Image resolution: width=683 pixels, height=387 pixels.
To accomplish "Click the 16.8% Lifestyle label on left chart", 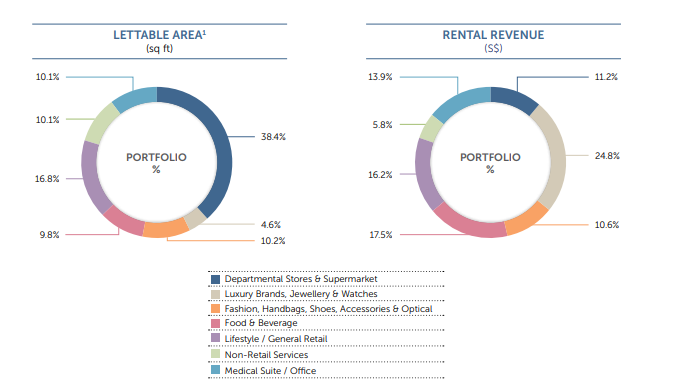I will click(47, 179).
